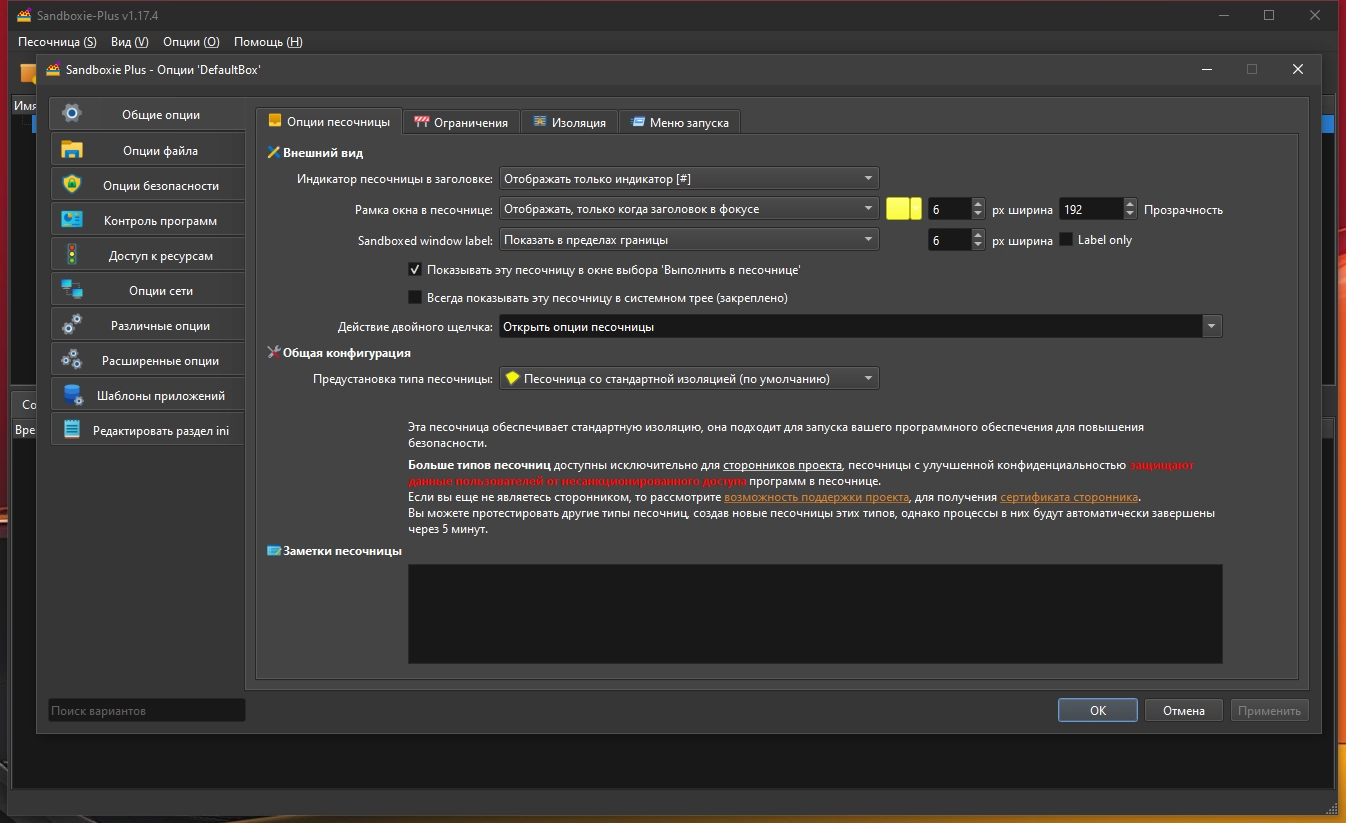
Task: Pick the yellow border color swatch
Action: point(898,209)
